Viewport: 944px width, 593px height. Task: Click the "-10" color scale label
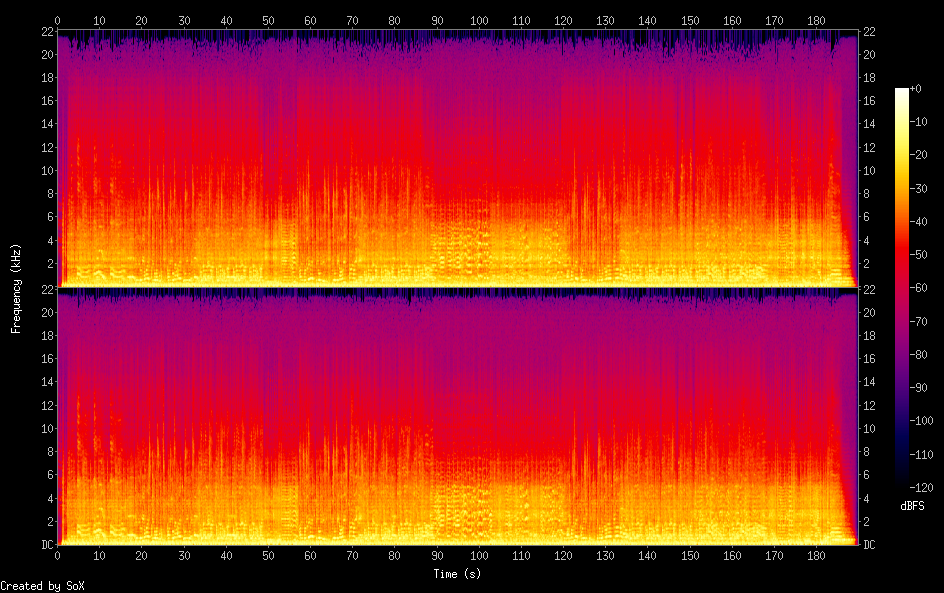918,122
